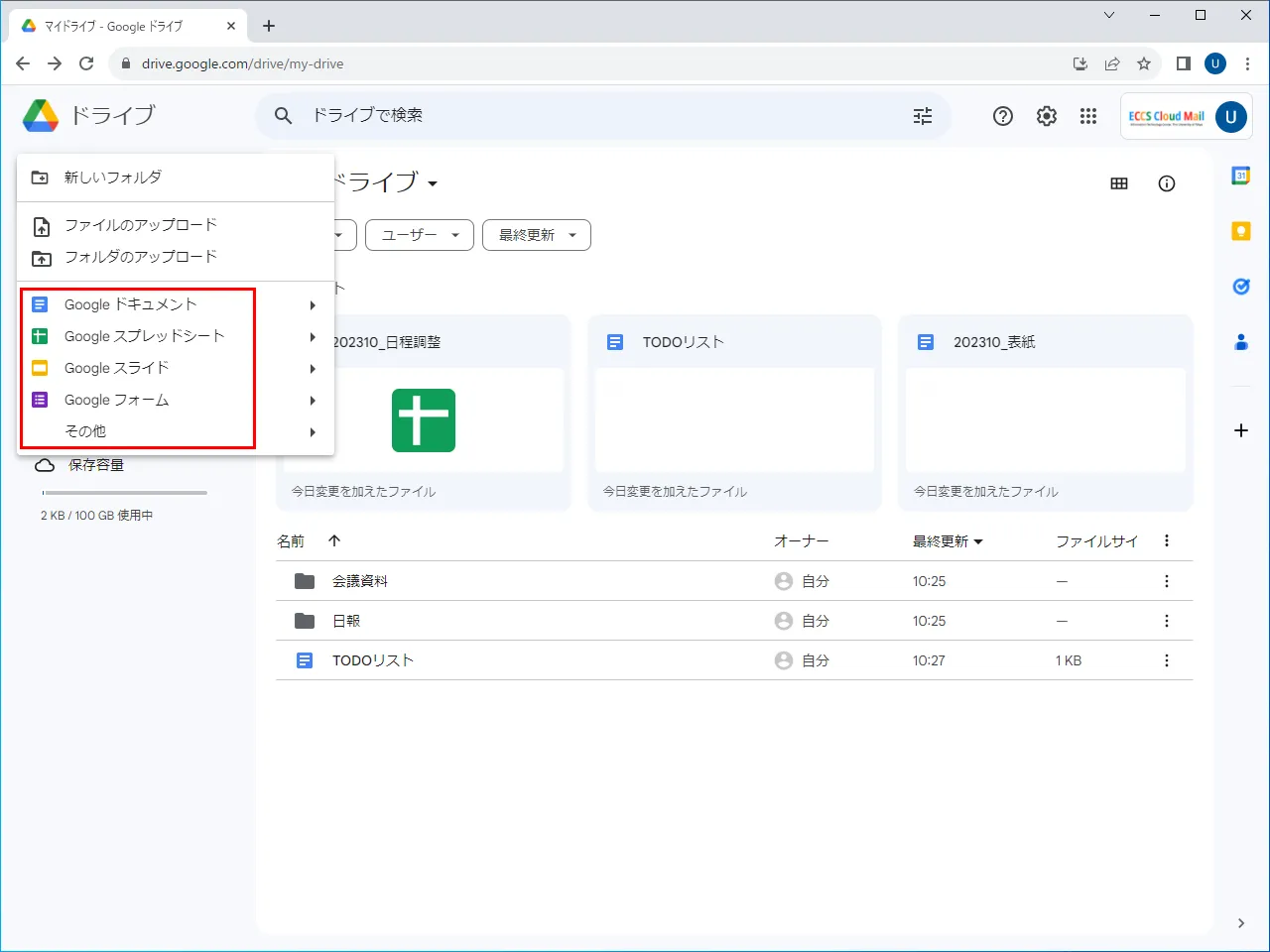Screen dimensions: 1270x952
Task: Click the search options filter icon
Action: pos(923,116)
